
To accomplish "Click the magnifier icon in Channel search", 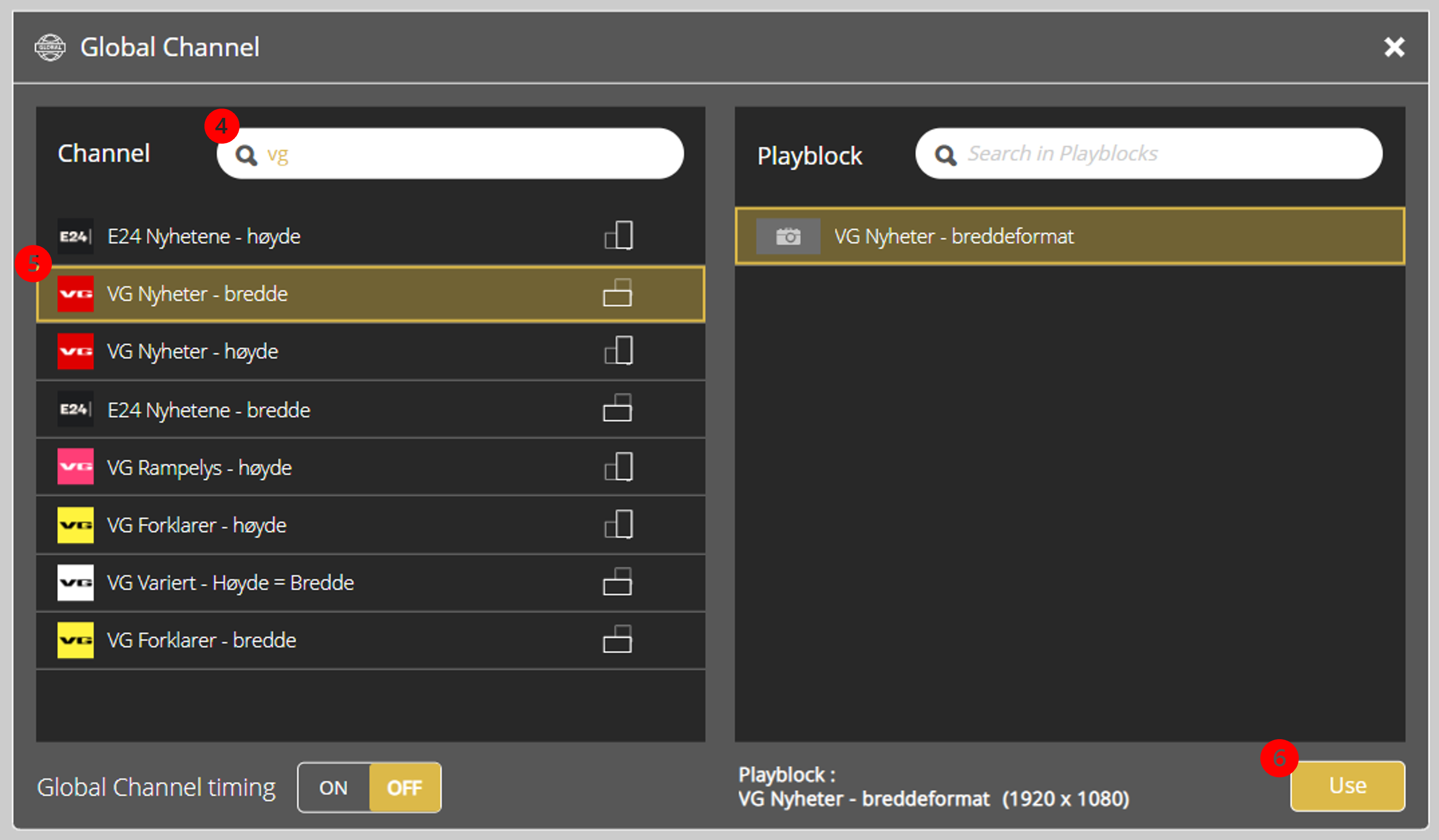I will [x=246, y=155].
